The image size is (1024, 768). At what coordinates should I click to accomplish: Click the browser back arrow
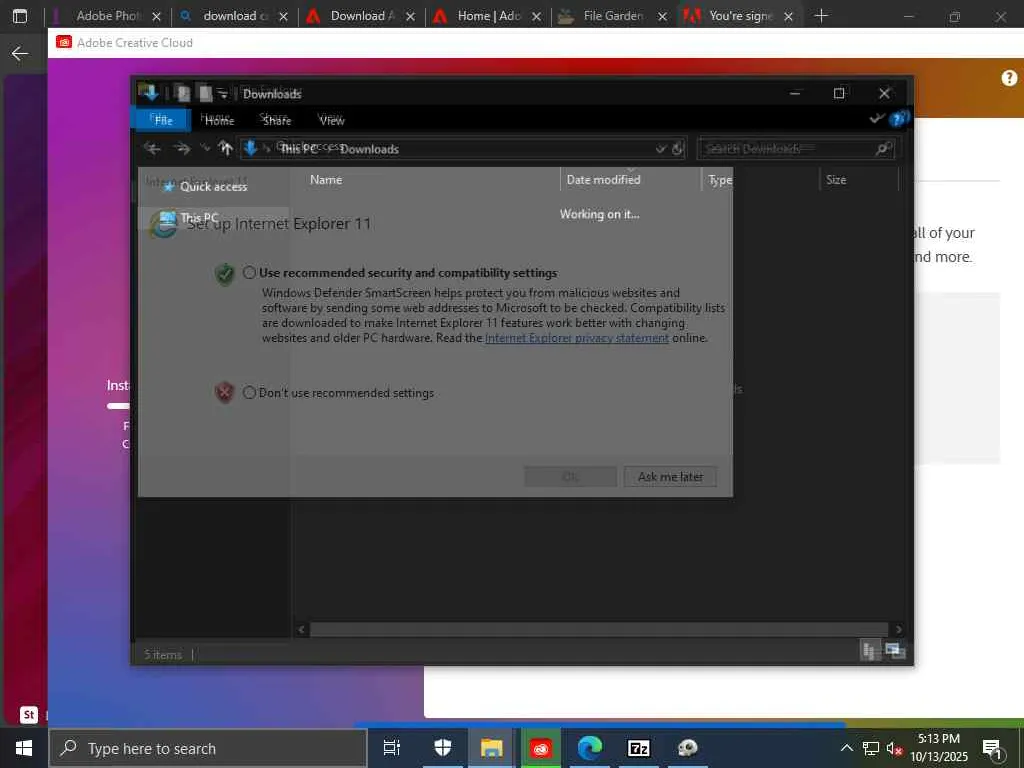pos(20,53)
